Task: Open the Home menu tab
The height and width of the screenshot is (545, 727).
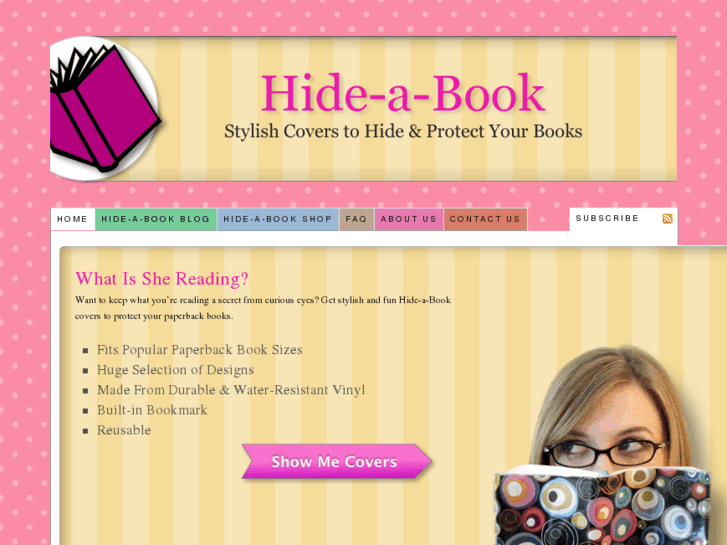Action: click(x=72, y=219)
